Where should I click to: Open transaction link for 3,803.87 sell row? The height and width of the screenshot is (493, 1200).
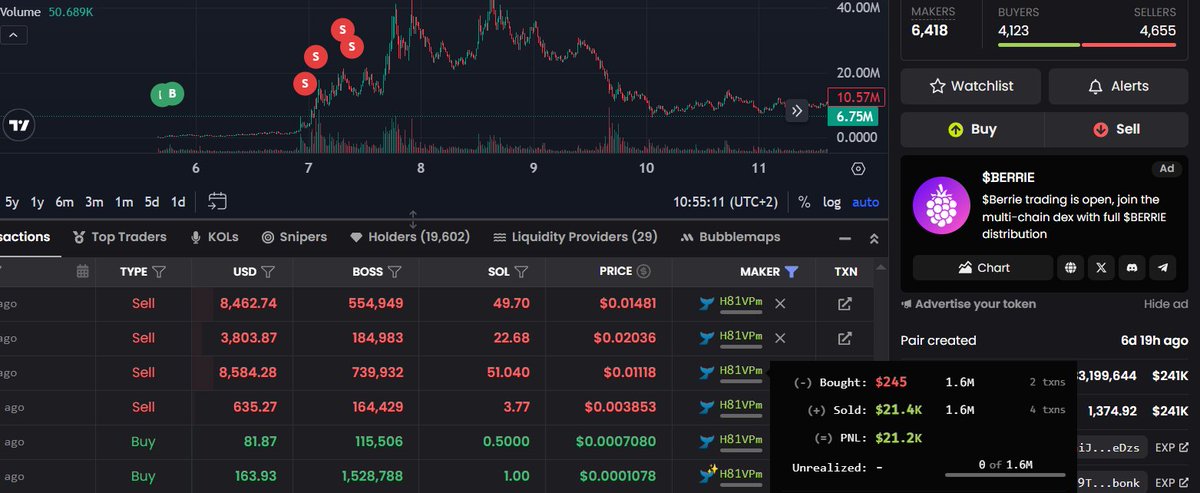pos(844,338)
